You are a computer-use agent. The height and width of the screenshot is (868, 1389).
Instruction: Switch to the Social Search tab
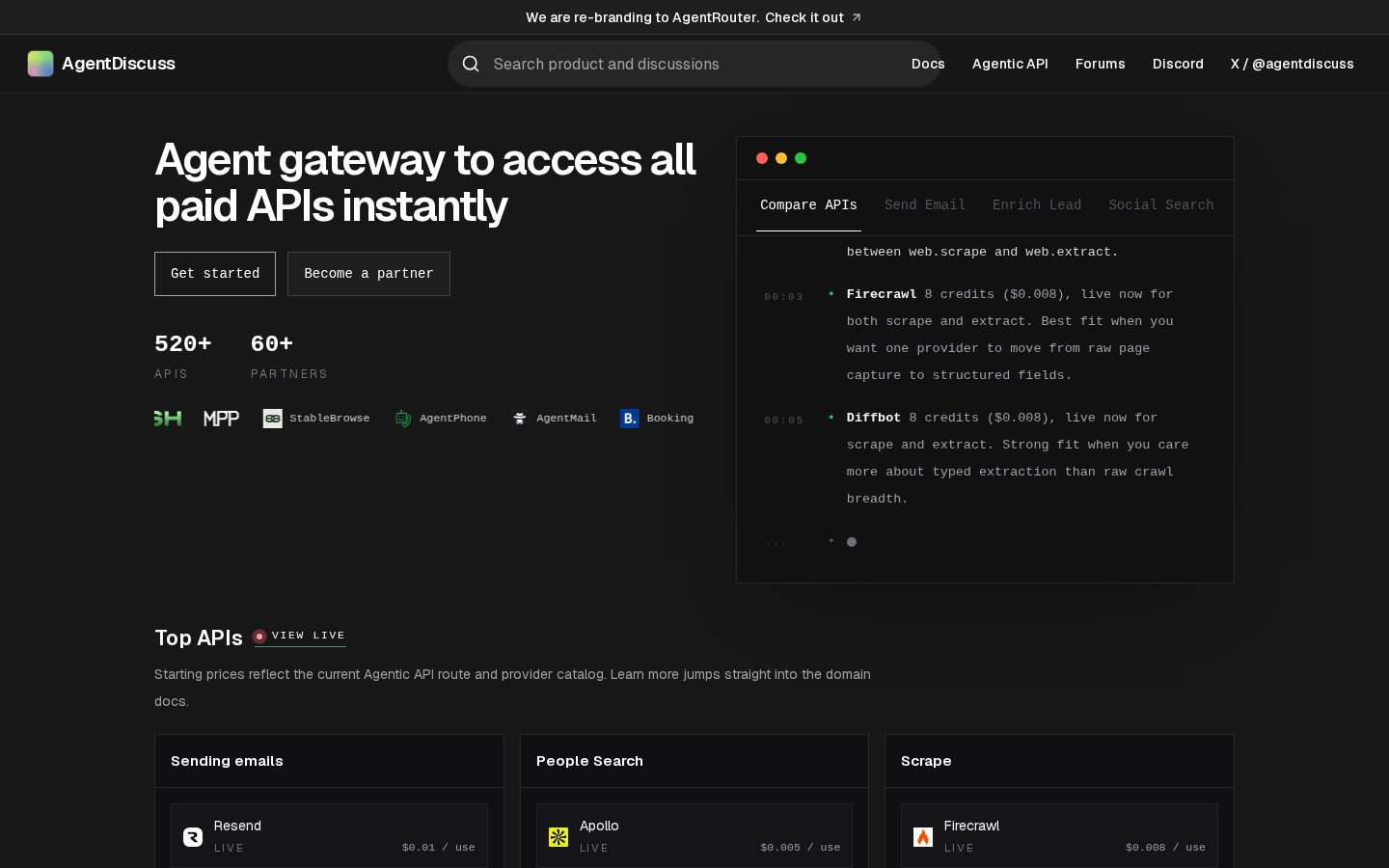tap(1161, 205)
